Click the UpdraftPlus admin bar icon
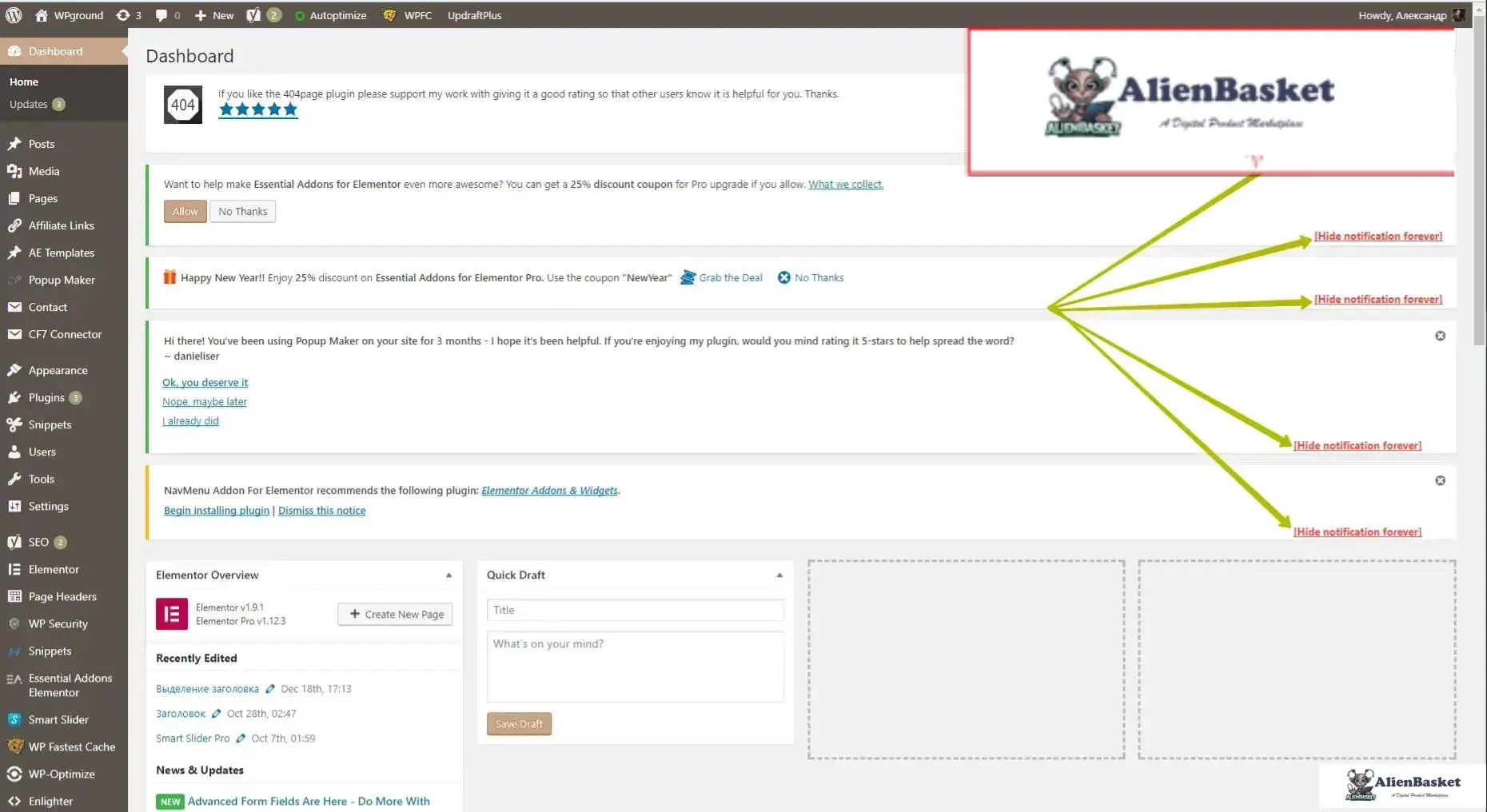 tap(474, 14)
